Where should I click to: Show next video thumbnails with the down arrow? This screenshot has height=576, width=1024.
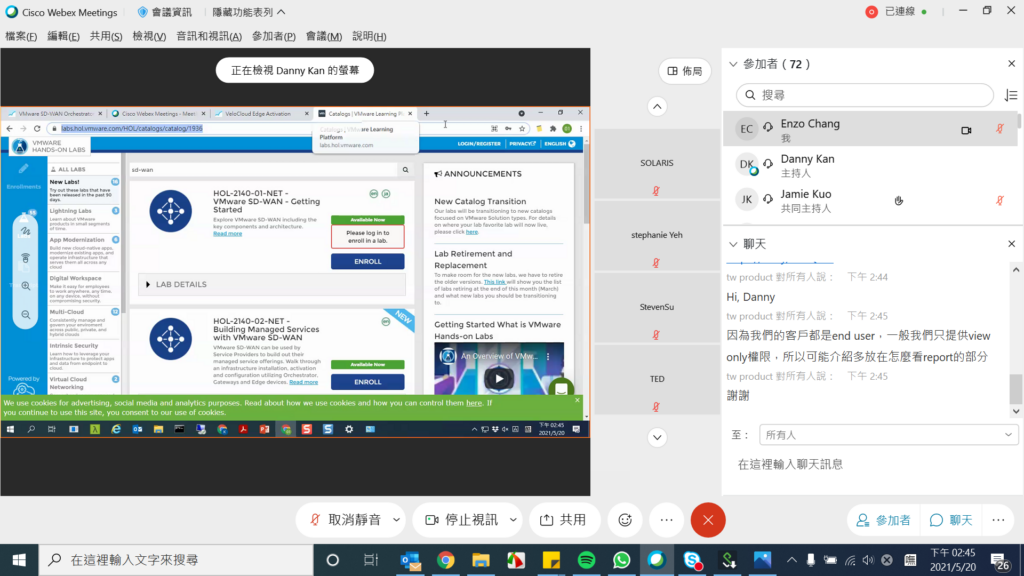click(x=657, y=438)
